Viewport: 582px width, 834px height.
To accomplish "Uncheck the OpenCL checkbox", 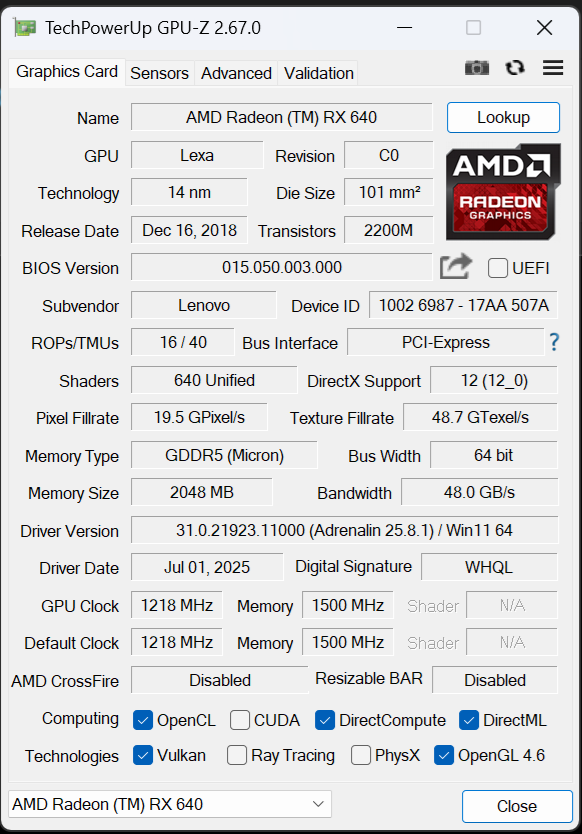I will 143,719.
